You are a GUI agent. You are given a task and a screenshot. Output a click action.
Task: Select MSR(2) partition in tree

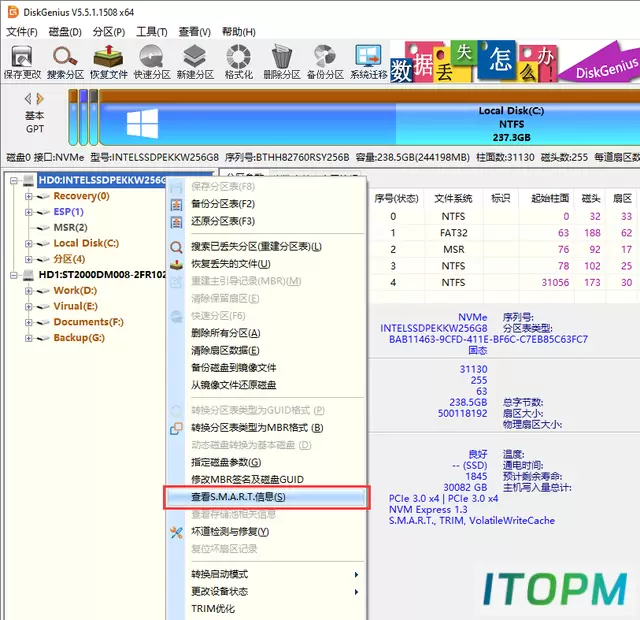coord(70,227)
